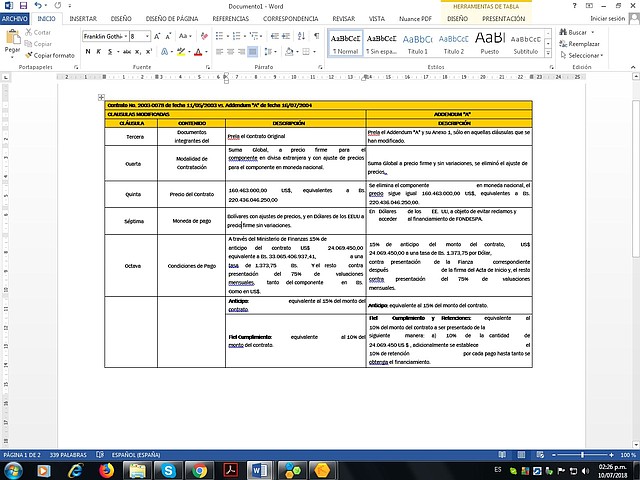
Task: Click align right icon
Action: (242, 51)
